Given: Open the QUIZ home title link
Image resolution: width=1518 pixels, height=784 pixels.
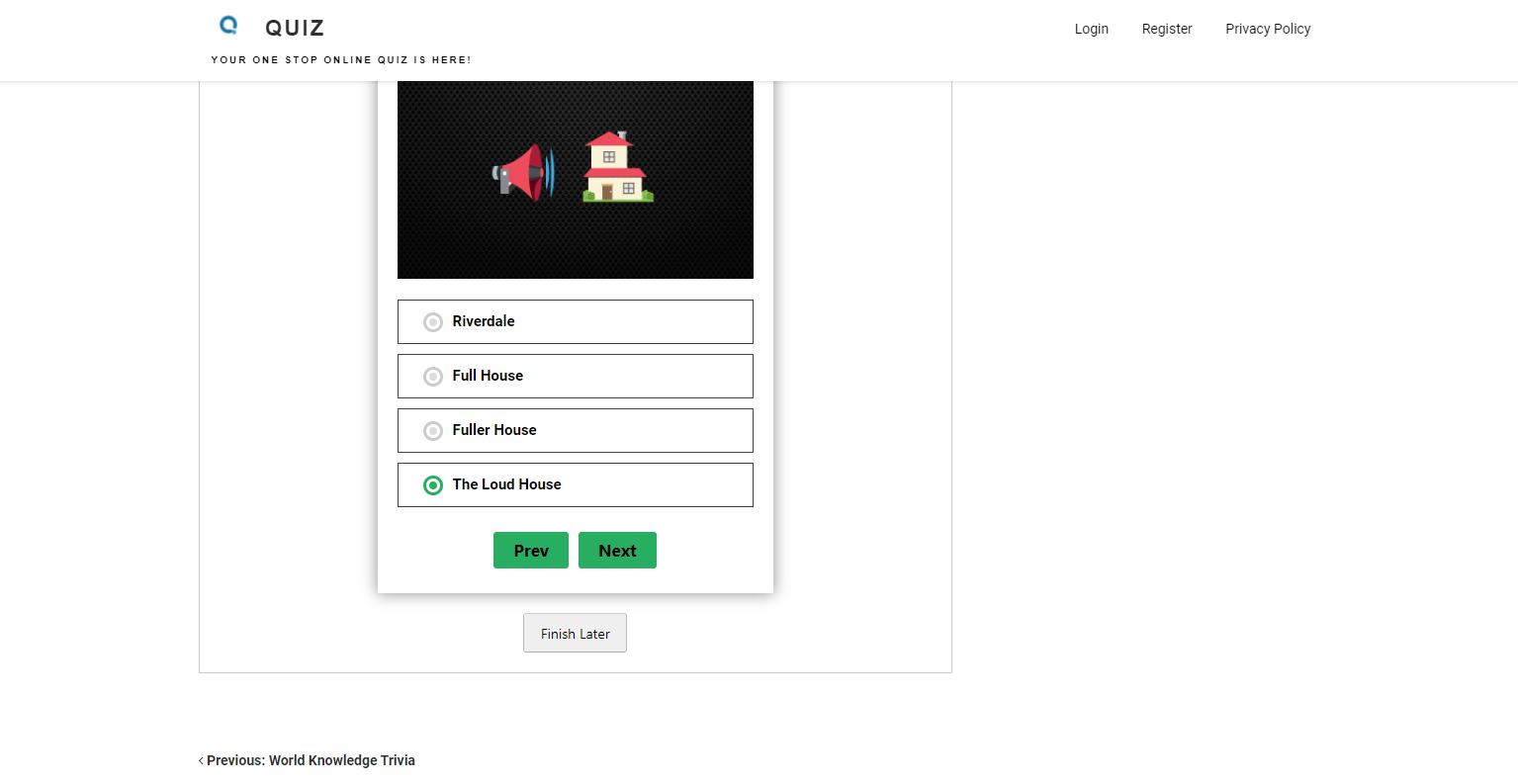Looking at the screenshot, I should (x=295, y=29).
